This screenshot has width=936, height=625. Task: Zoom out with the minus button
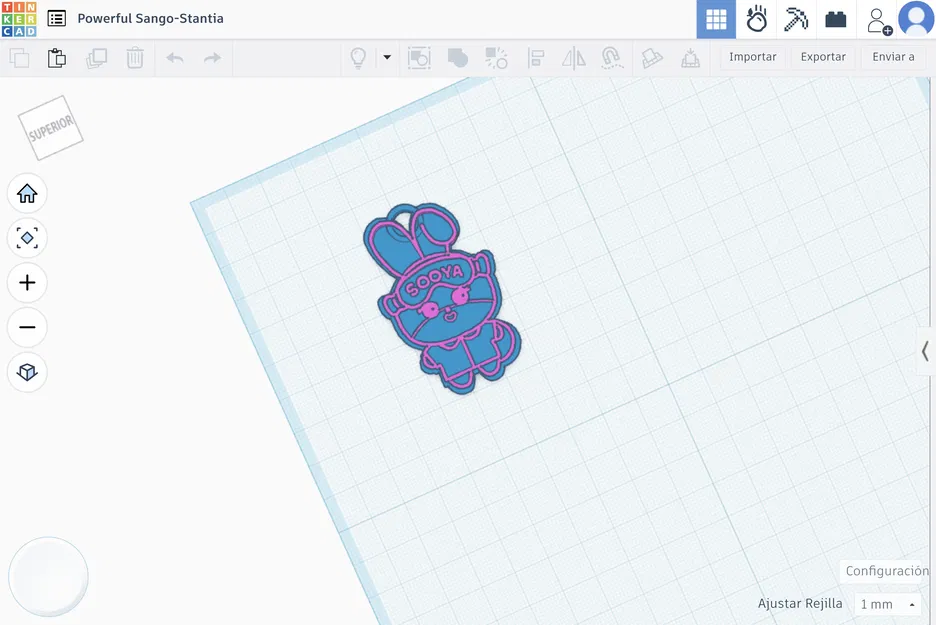click(x=27, y=327)
